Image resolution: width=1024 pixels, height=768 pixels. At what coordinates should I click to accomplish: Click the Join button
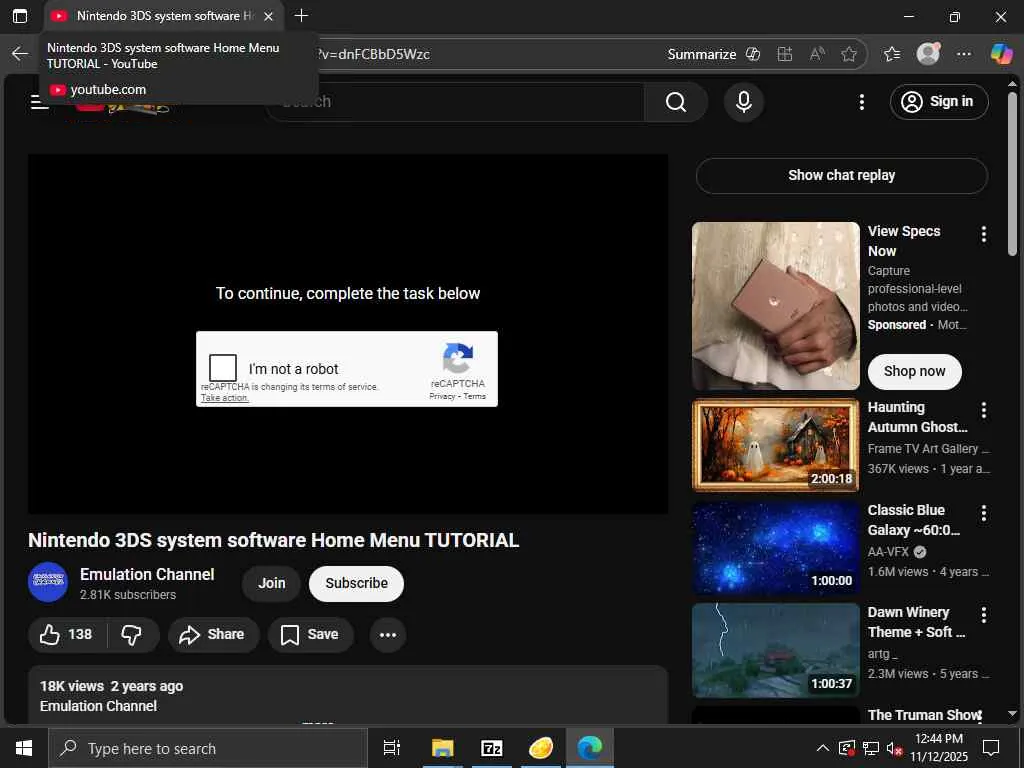click(271, 583)
